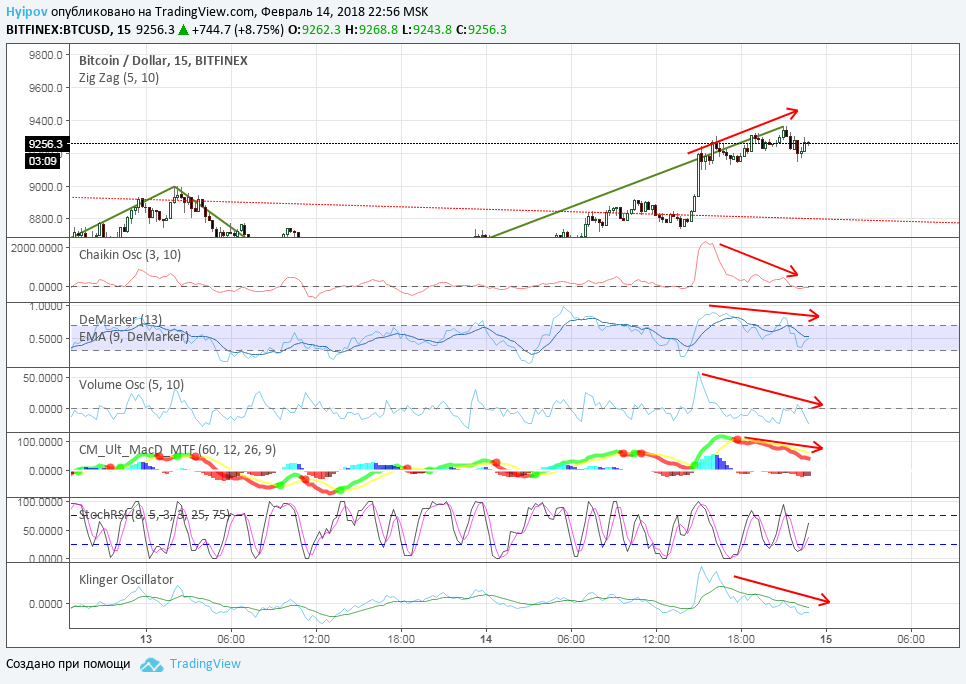Image resolution: width=966 pixels, height=684 pixels.
Task: Click the high price value H:9268.8
Action: (x=371, y=30)
